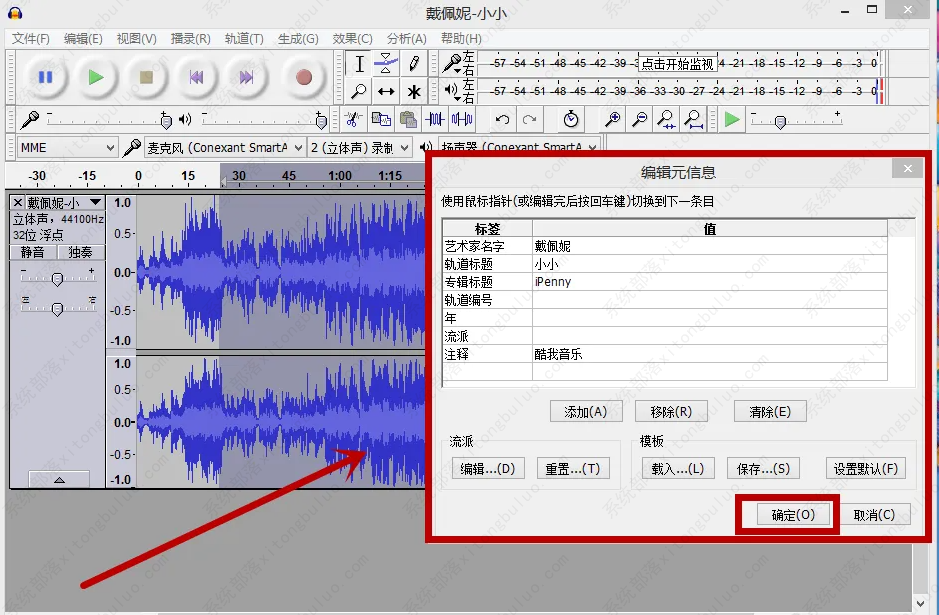Adjust the track gain slider

click(x=57, y=278)
